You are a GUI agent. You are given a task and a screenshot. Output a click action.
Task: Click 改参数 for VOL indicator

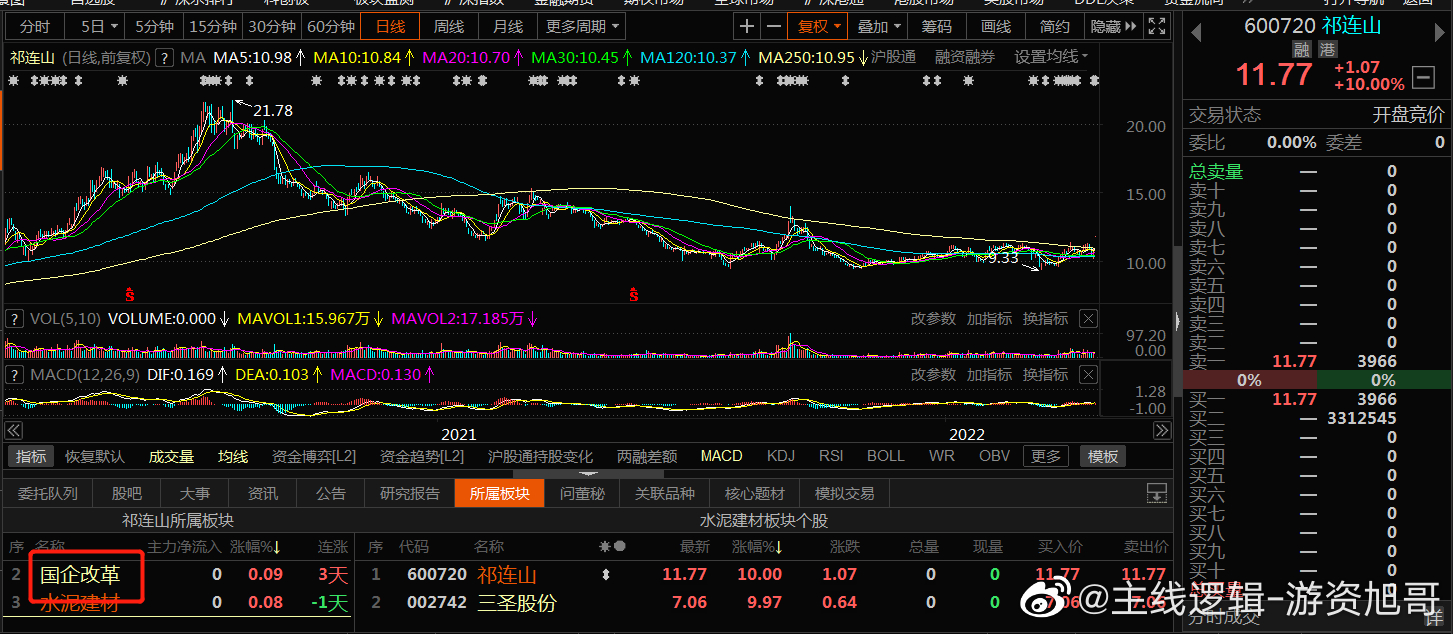pyautogui.click(x=933, y=319)
